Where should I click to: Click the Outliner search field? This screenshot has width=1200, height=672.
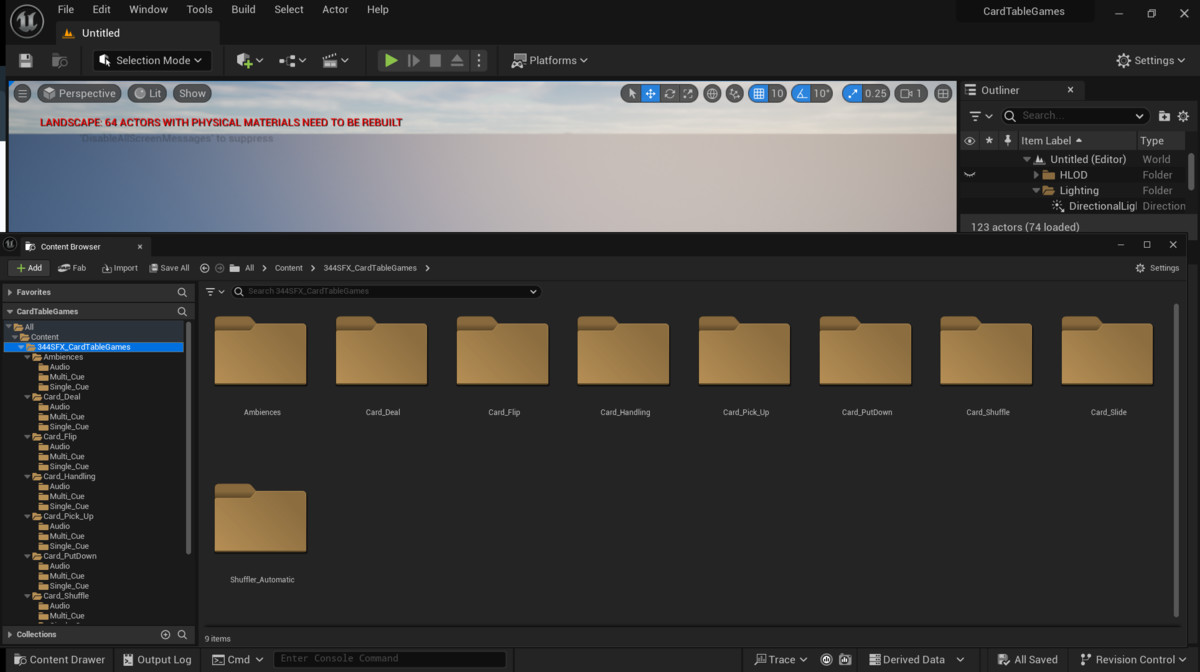1074,116
